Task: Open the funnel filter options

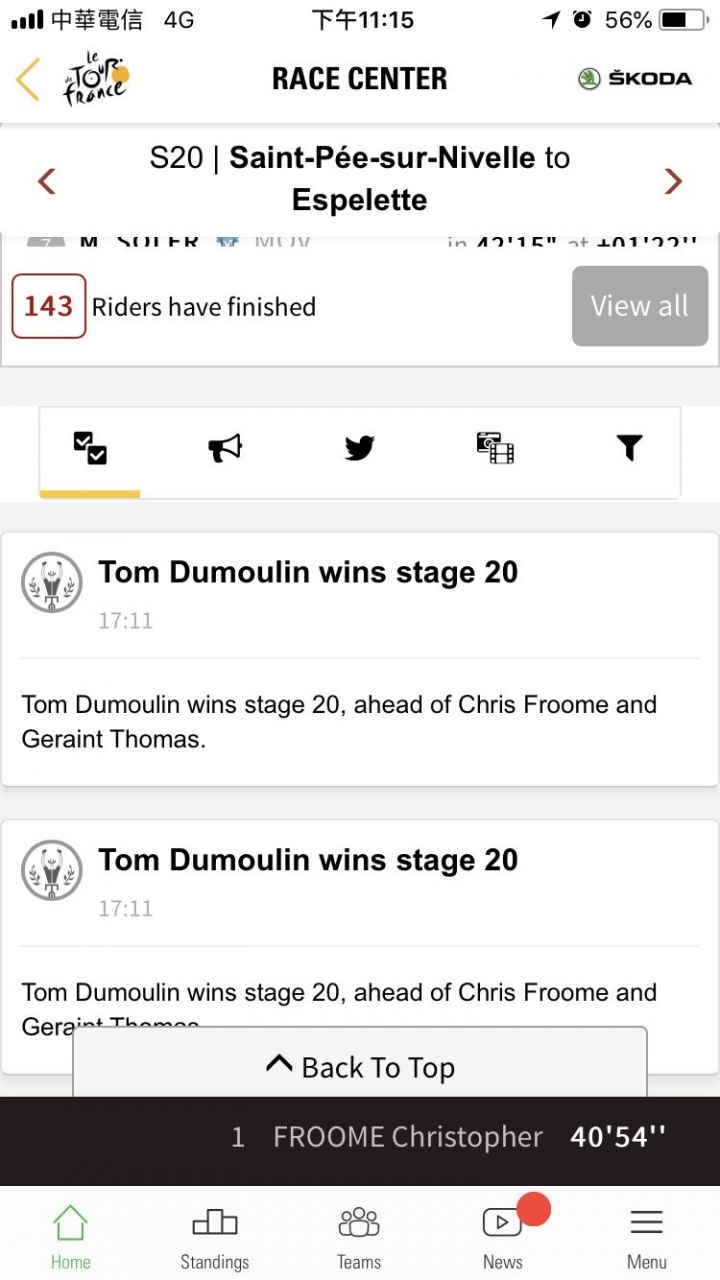Action: coord(629,448)
